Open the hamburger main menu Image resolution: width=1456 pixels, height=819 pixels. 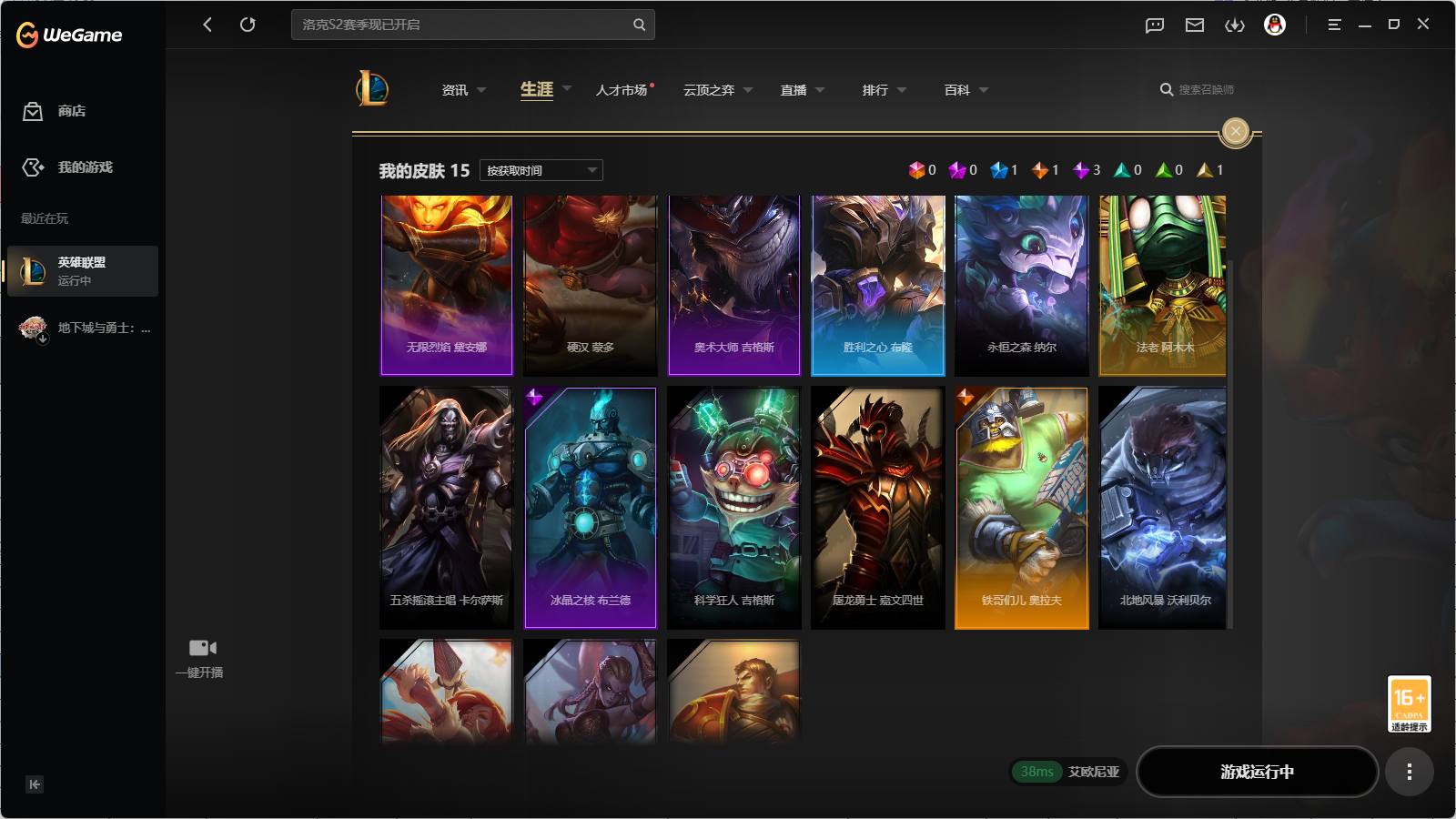point(1334,25)
